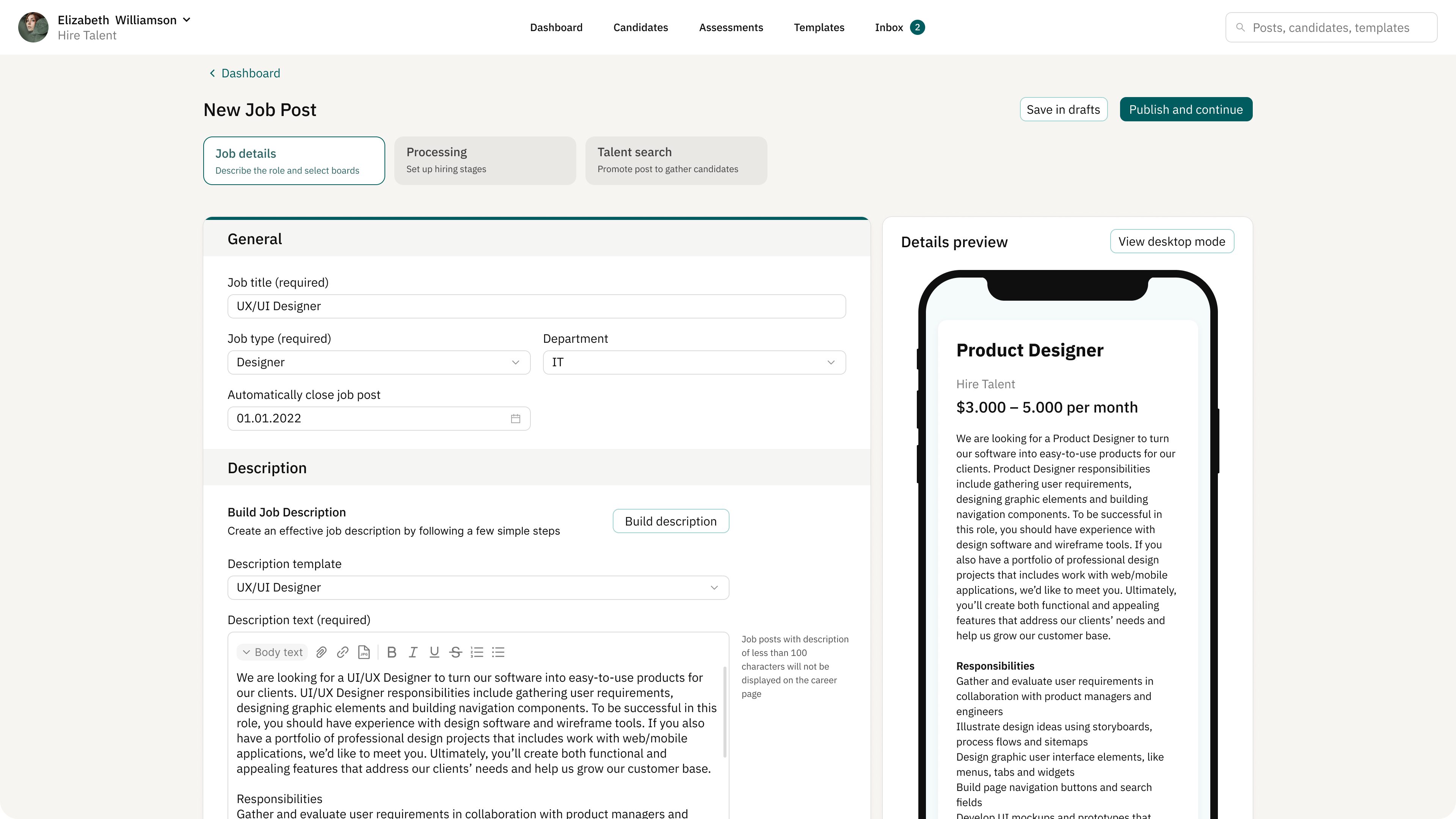Viewport: 1456px width, 819px height.
Task: Click the Product Designer preview title
Action: click(1029, 350)
